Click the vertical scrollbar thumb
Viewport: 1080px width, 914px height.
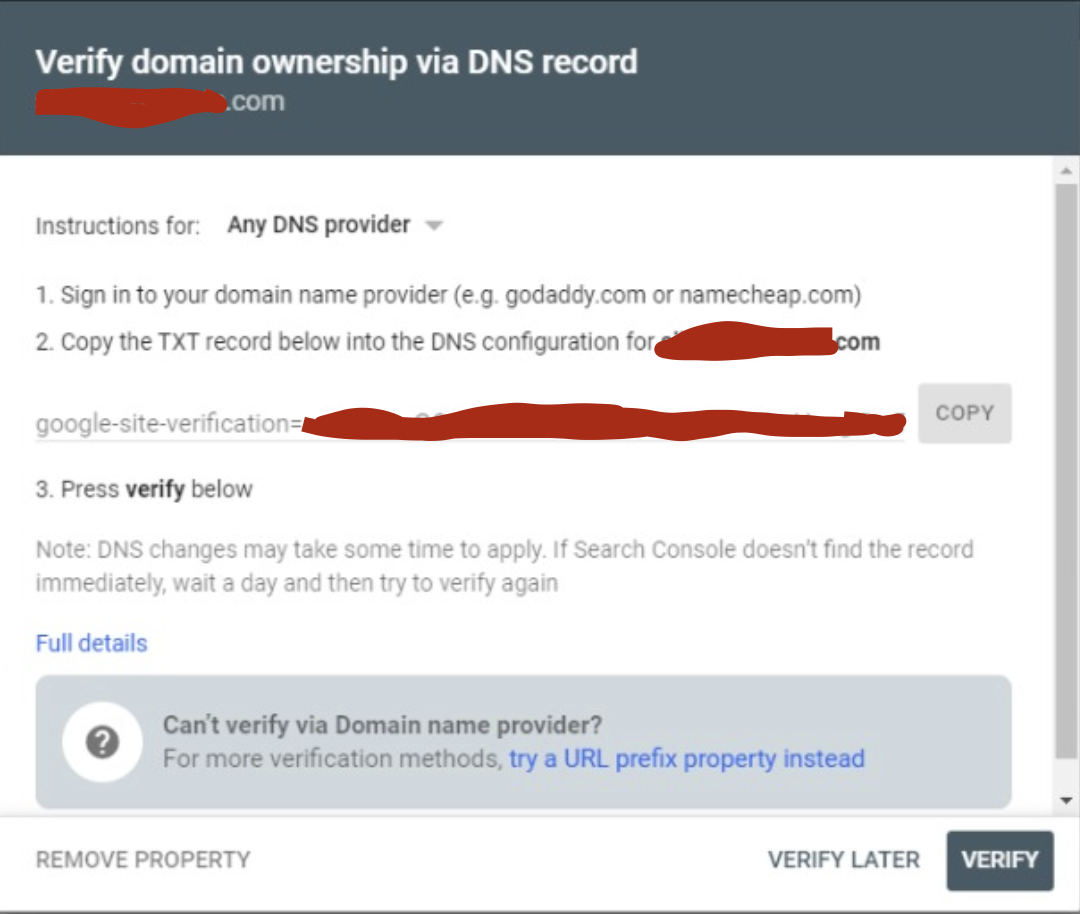tap(1066, 472)
